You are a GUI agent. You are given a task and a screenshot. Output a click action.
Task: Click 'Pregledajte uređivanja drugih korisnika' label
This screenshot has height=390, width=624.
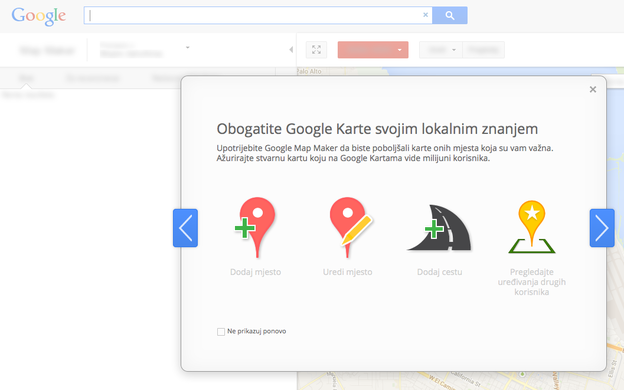pyautogui.click(x=532, y=282)
